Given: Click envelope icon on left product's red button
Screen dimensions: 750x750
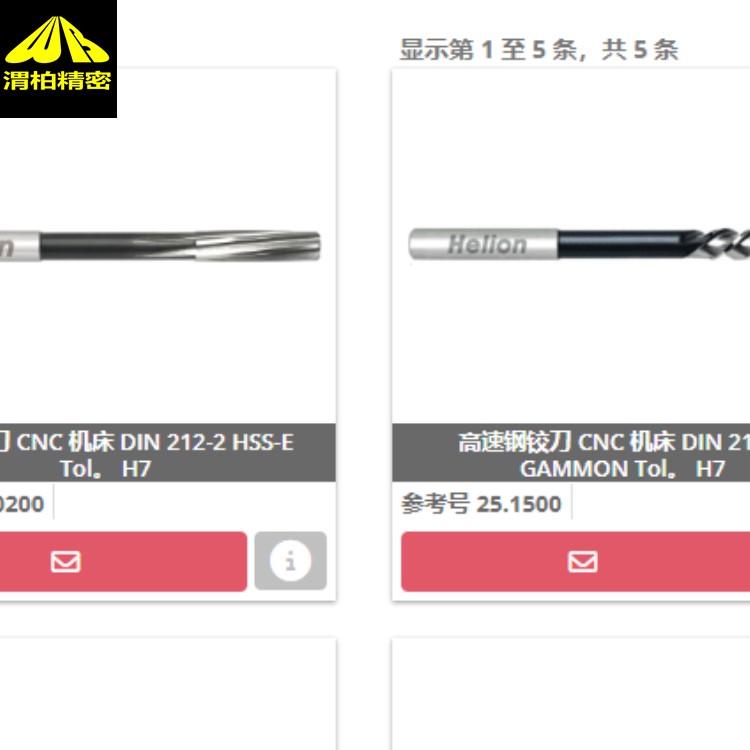Looking at the screenshot, I should (66, 562).
